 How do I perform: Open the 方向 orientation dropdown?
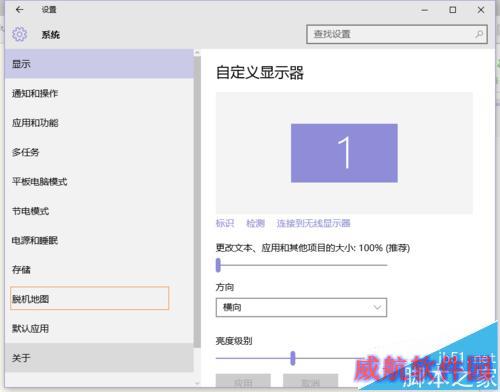pos(301,307)
